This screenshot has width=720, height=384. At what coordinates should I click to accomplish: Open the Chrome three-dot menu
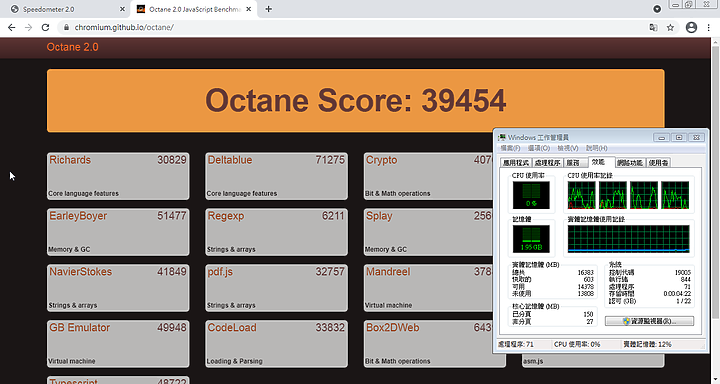709,28
